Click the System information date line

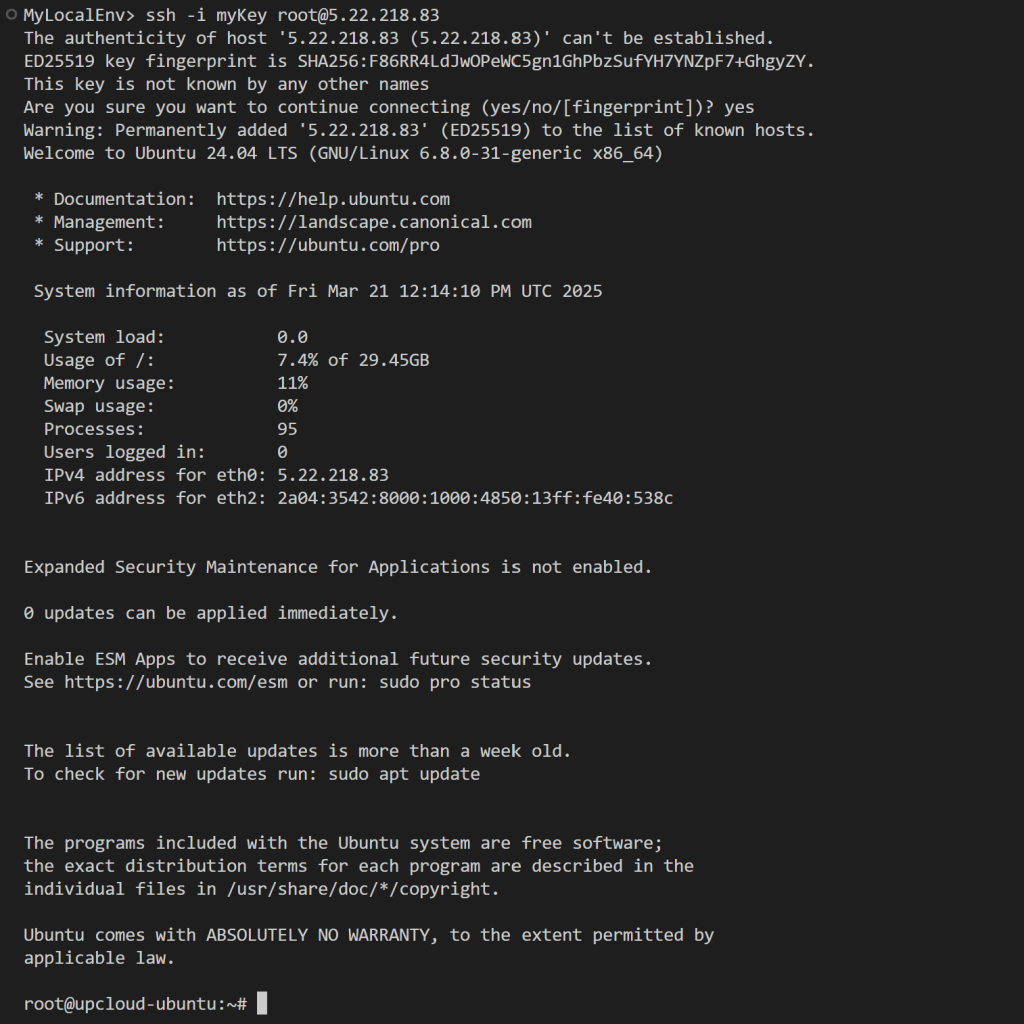click(318, 291)
